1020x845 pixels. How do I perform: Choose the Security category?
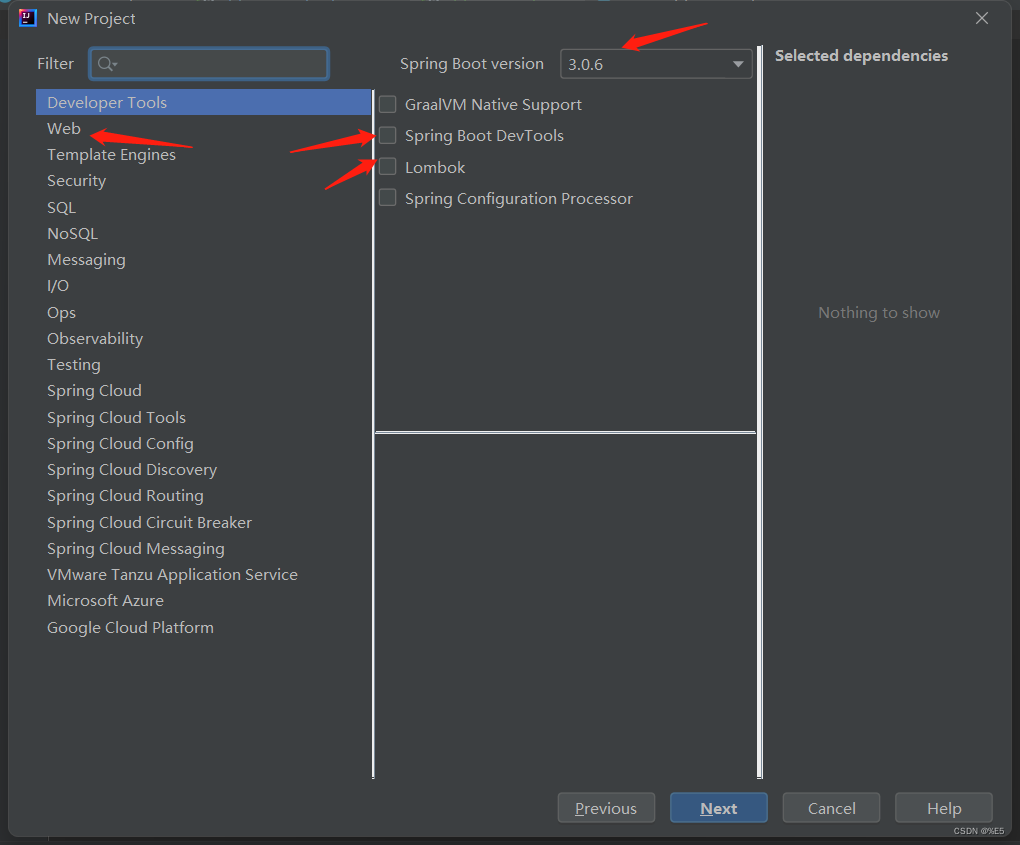(x=204, y=181)
